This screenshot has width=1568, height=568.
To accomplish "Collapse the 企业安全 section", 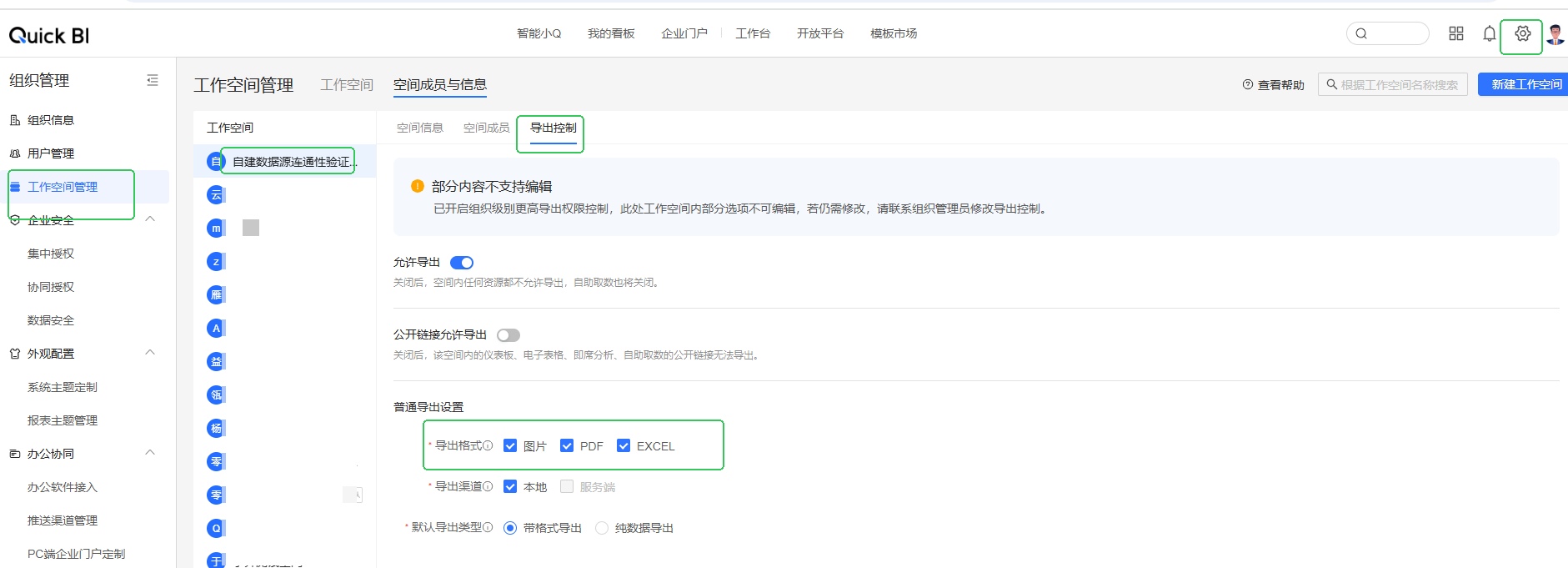I will [150, 219].
